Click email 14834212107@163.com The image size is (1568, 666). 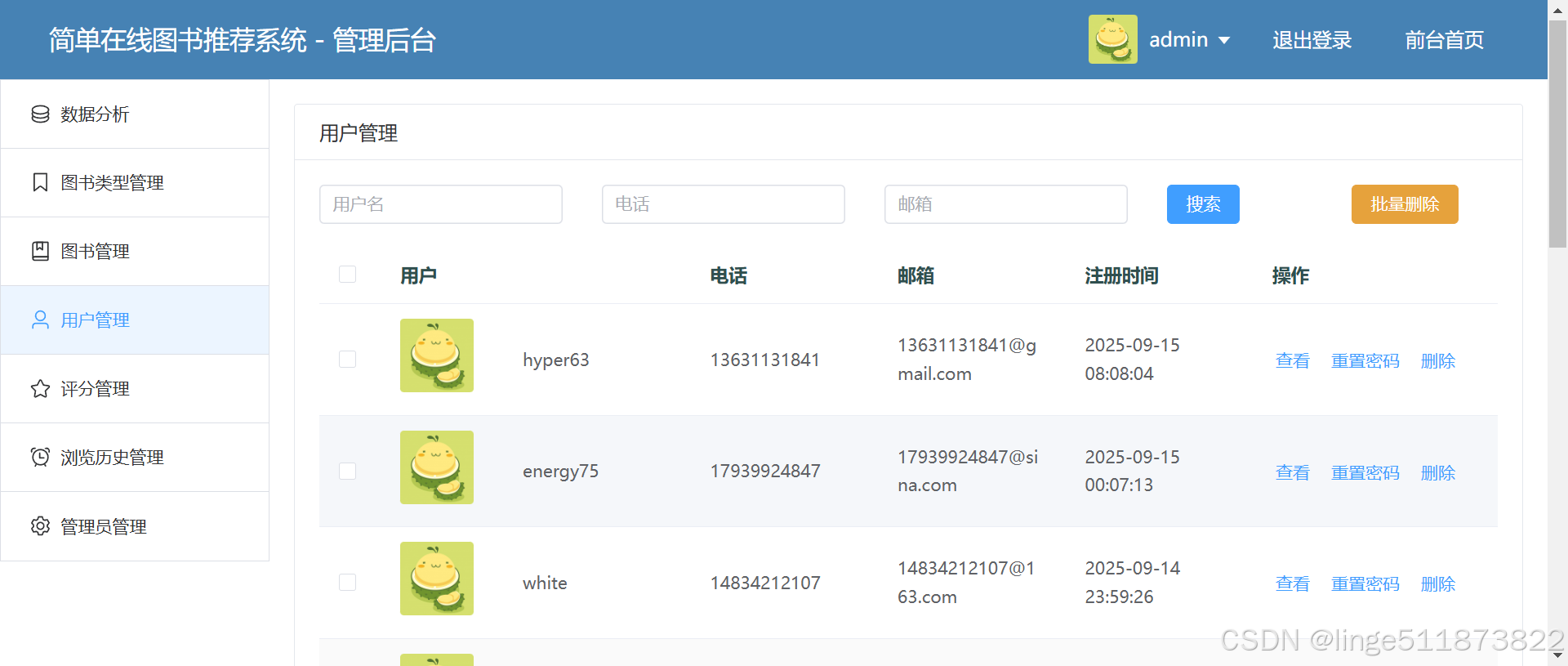click(966, 583)
